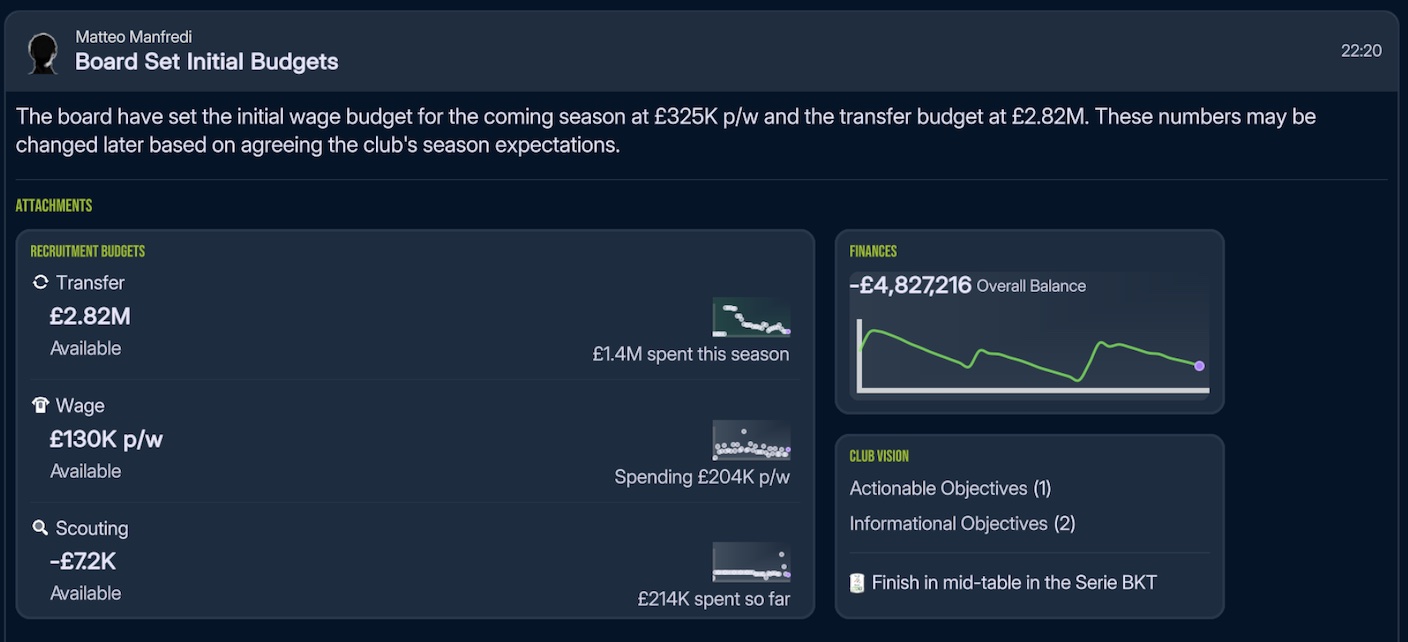This screenshot has height=642, width=1408.
Task: Click the Wage shirt icon
Action: pos(40,406)
